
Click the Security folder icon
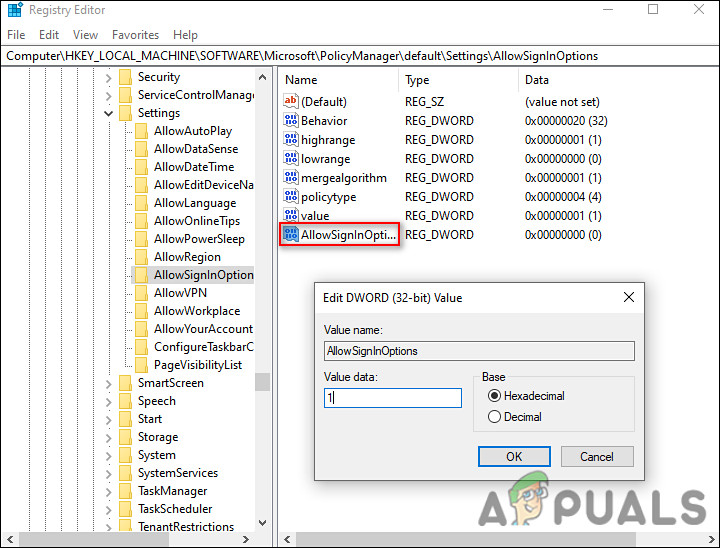tap(125, 77)
